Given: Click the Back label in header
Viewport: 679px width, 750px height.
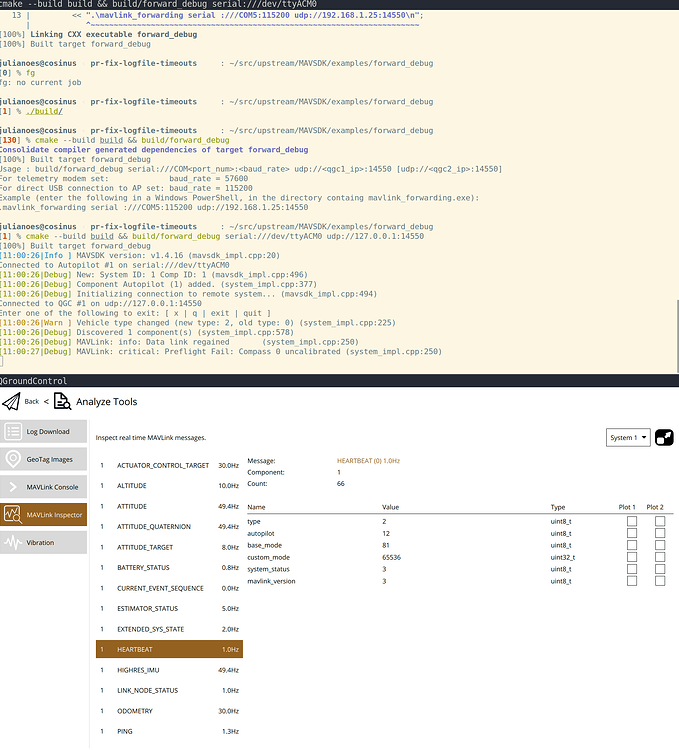Looking at the screenshot, I should tap(32, 401).
